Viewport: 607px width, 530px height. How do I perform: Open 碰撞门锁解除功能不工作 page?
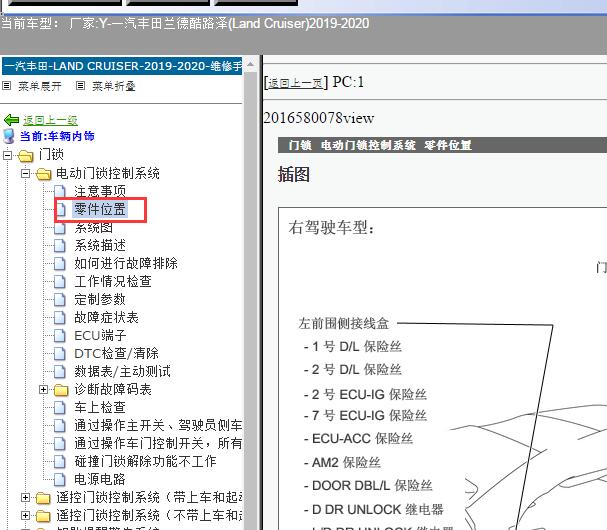click(x=145, y=461)
